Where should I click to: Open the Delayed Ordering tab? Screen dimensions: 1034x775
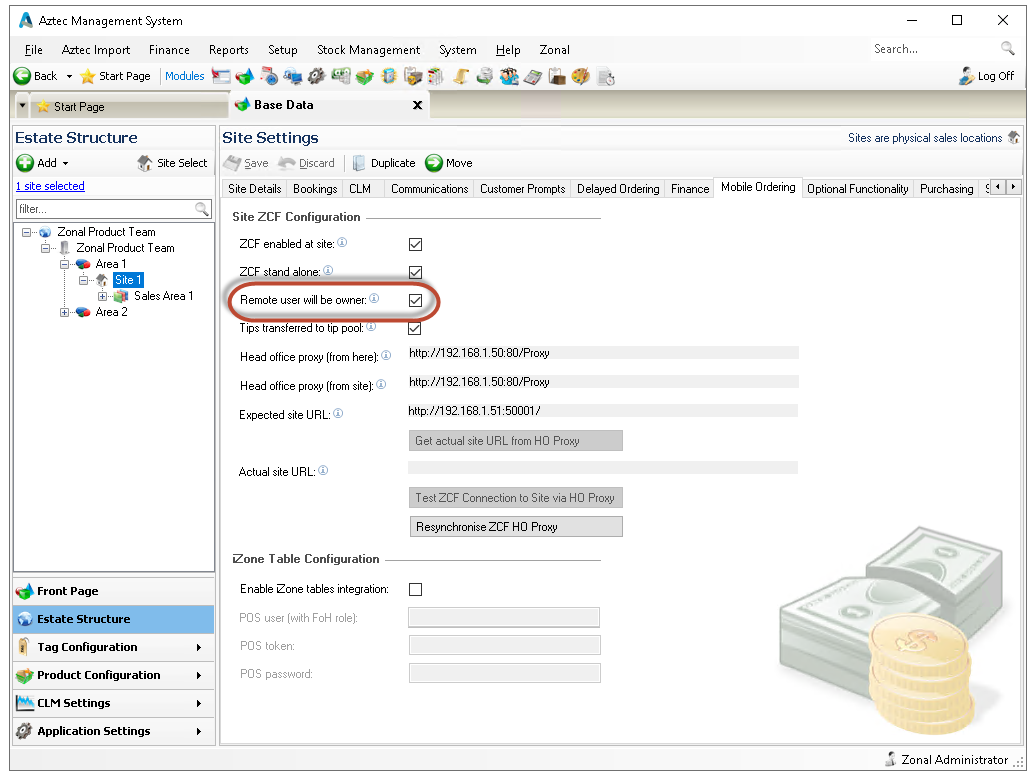[x=618, y=189]
